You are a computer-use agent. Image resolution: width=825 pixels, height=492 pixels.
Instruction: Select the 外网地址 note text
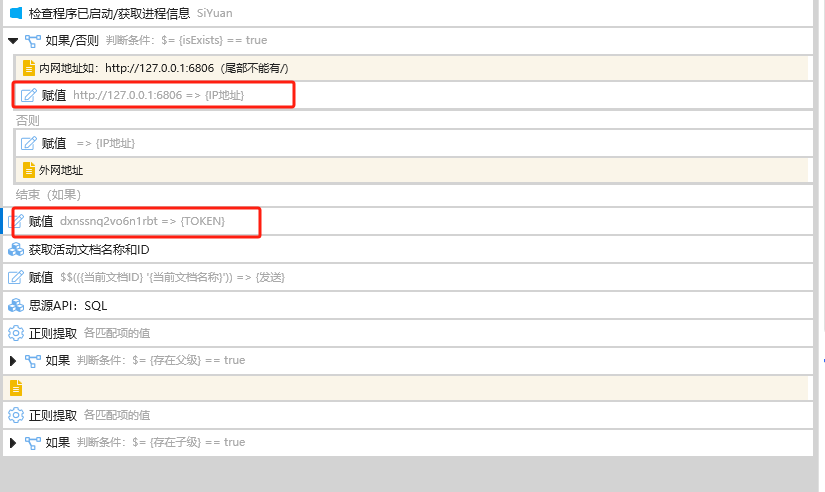coord(61,170)
